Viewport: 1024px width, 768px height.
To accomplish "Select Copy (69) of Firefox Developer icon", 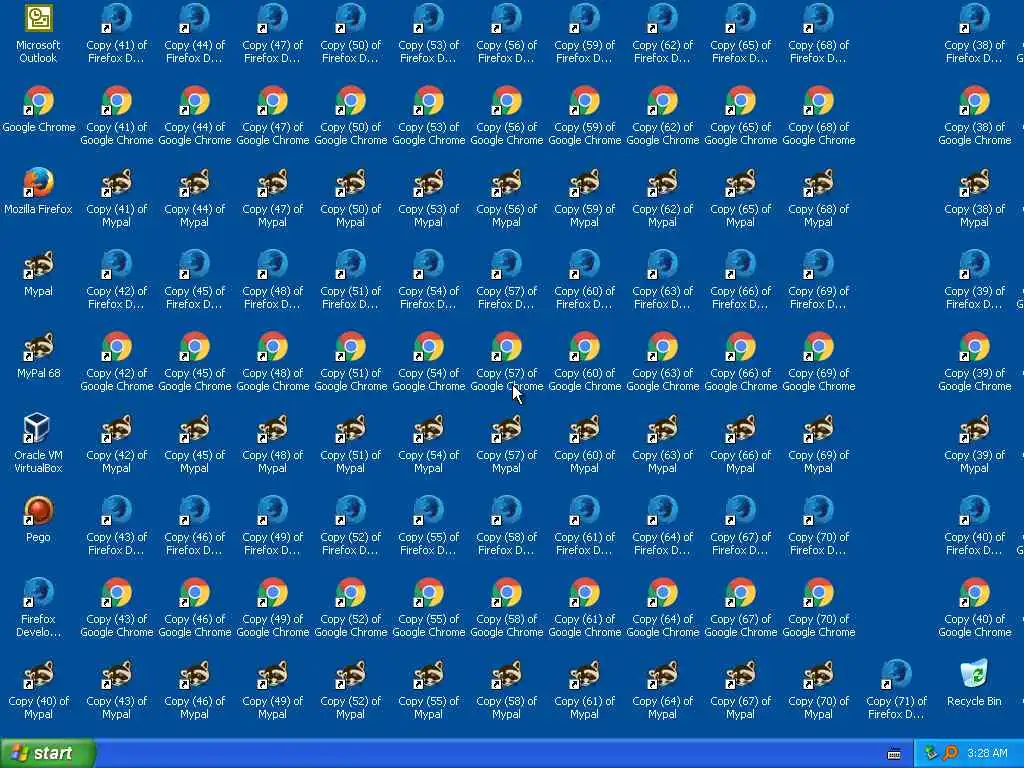I will point(818,265).
